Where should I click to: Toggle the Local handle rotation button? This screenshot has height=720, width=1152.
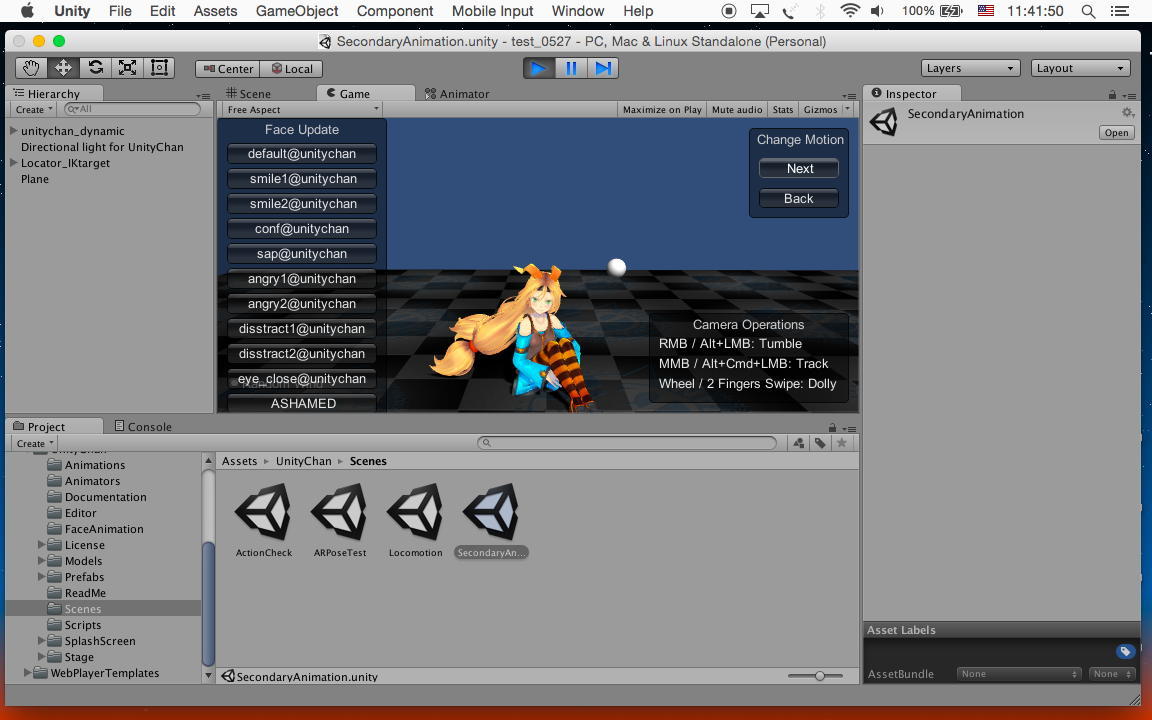292,68
